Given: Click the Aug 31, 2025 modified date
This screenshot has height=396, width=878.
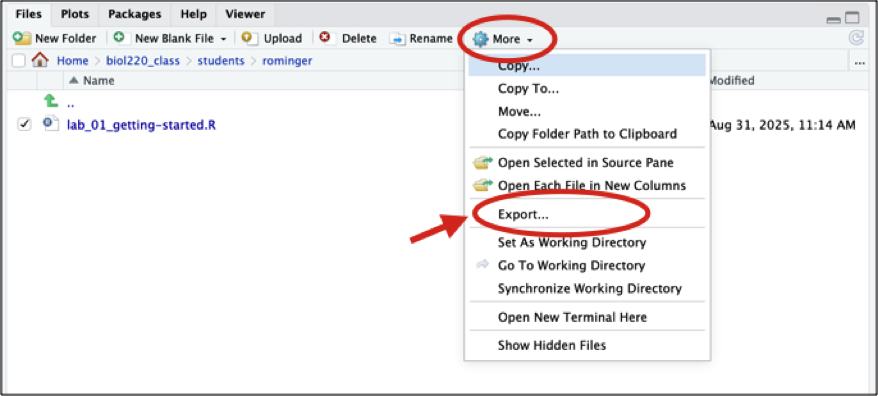Looking at the screenshot, I should (x=783, y=125).
